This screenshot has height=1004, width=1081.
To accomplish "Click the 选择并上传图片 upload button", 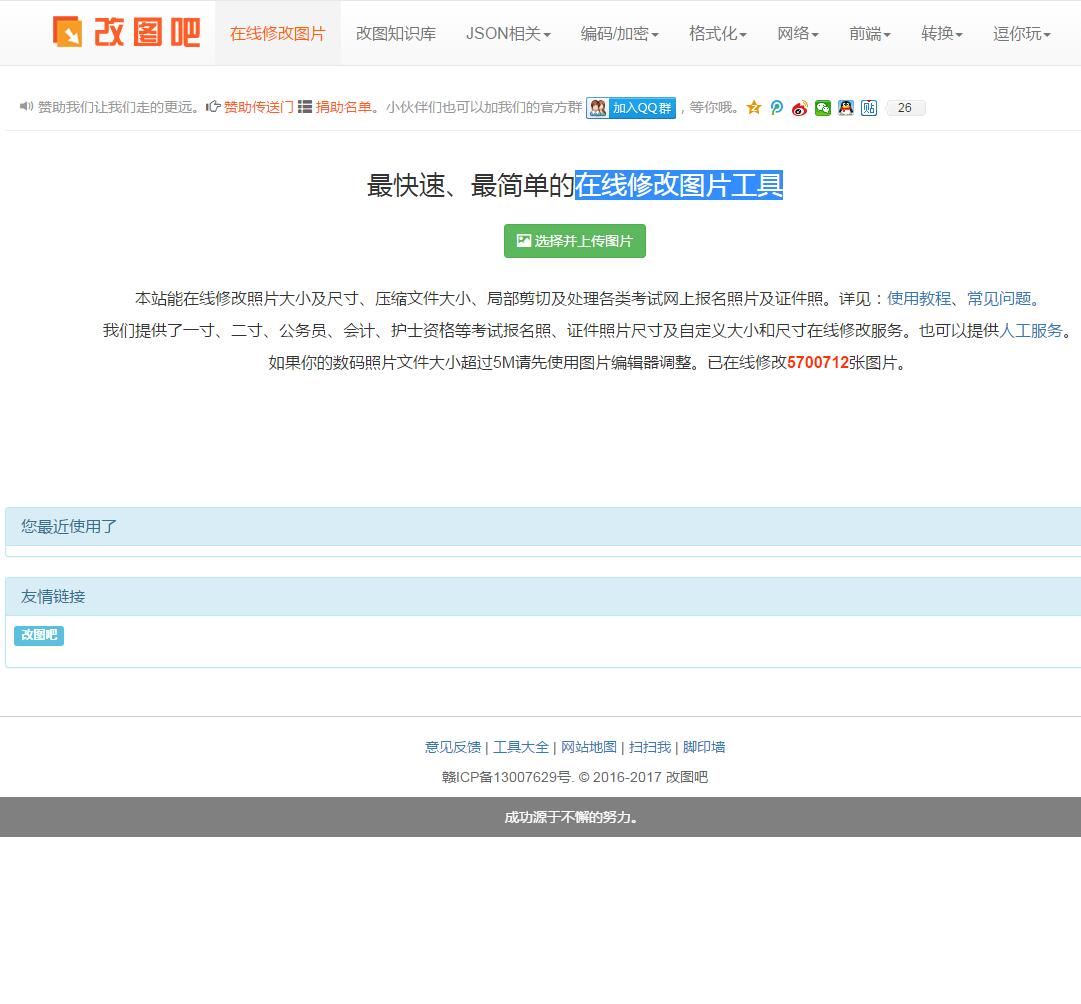I will coord(575,241).
